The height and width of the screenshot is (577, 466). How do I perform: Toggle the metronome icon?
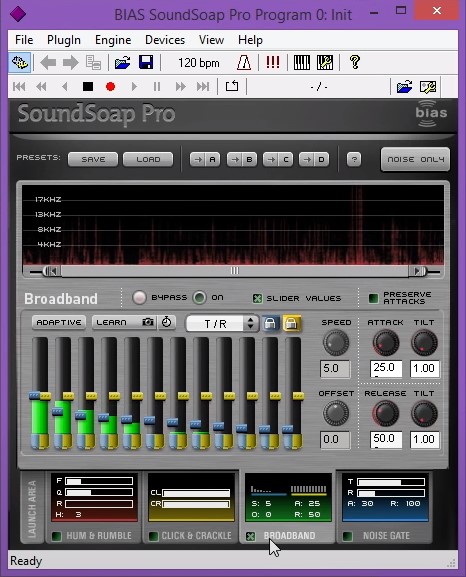tap(244, 63)
